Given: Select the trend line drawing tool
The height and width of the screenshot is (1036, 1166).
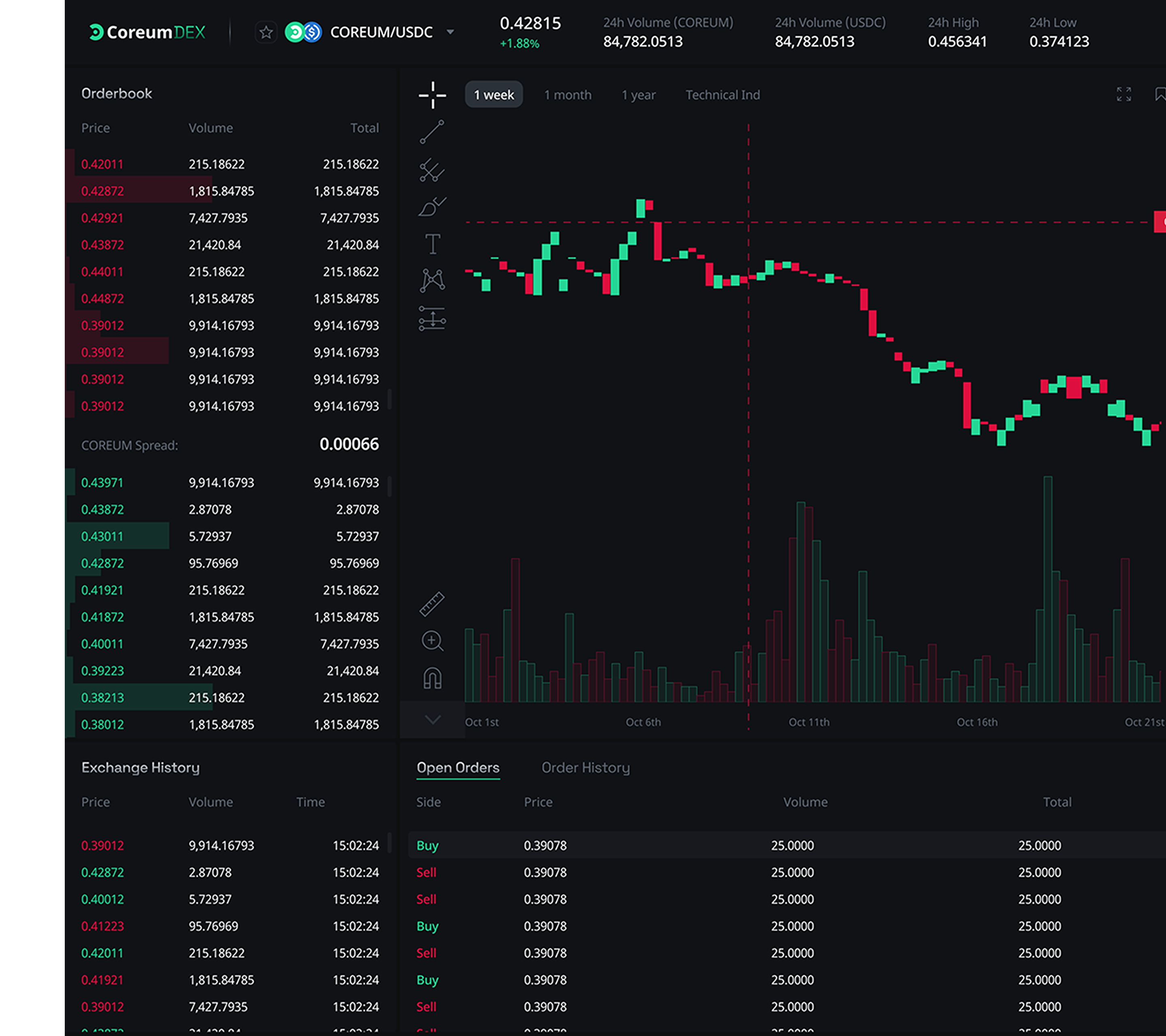Looking at the screenshot, I should pos(432,132).
